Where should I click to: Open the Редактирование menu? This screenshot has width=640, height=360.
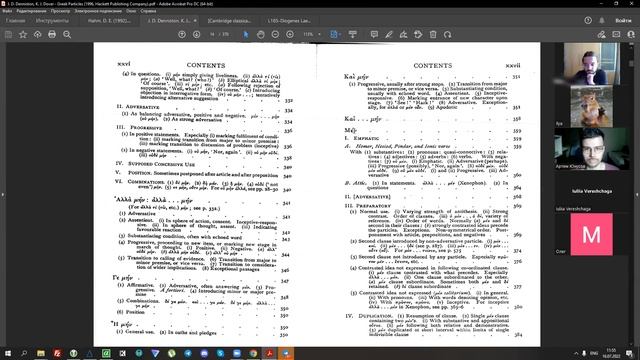click(31, 11)
